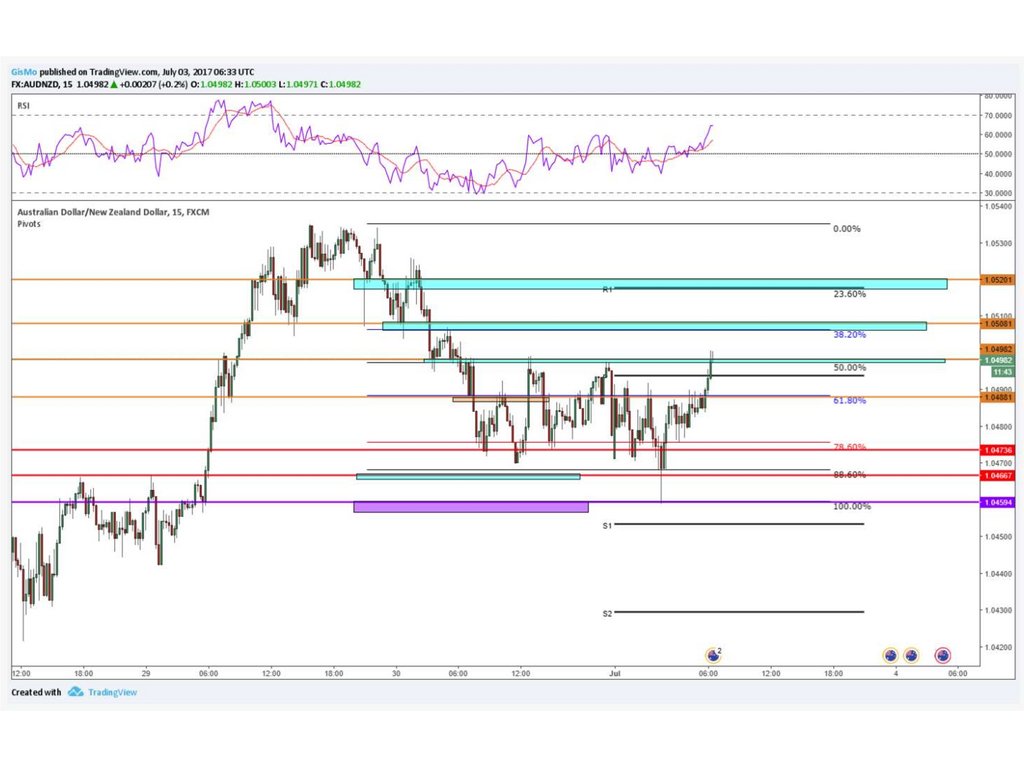Click the green up-arrow beside the price change
This screenshot has width=1024, height=767.
[x=97, y=85]
